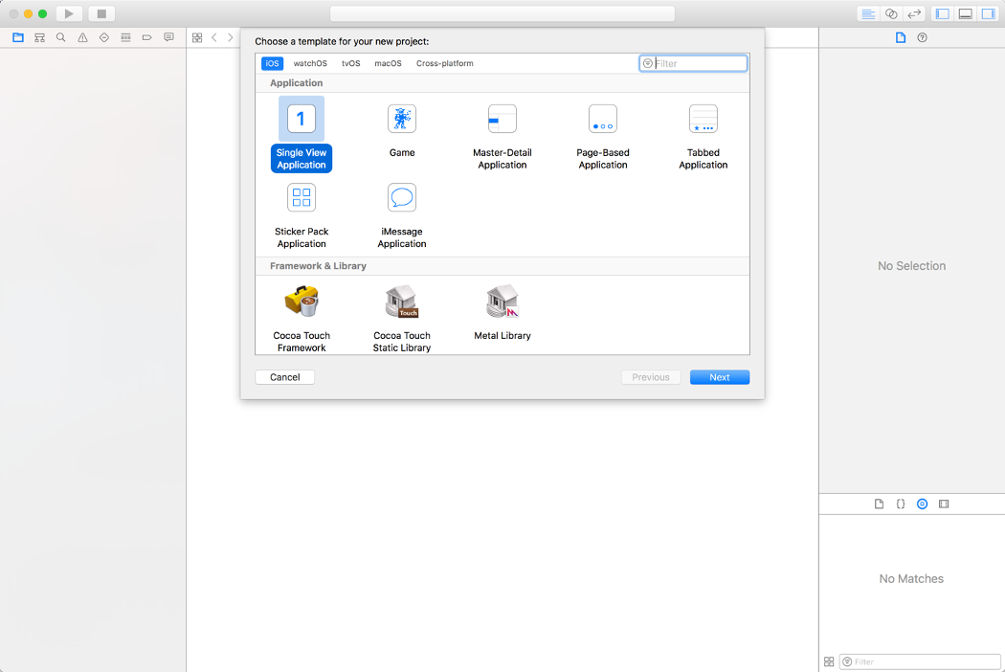Show the Issue navigator warning icon
The width and height of the screenshot is (1005, 672).
click(83, 38)
